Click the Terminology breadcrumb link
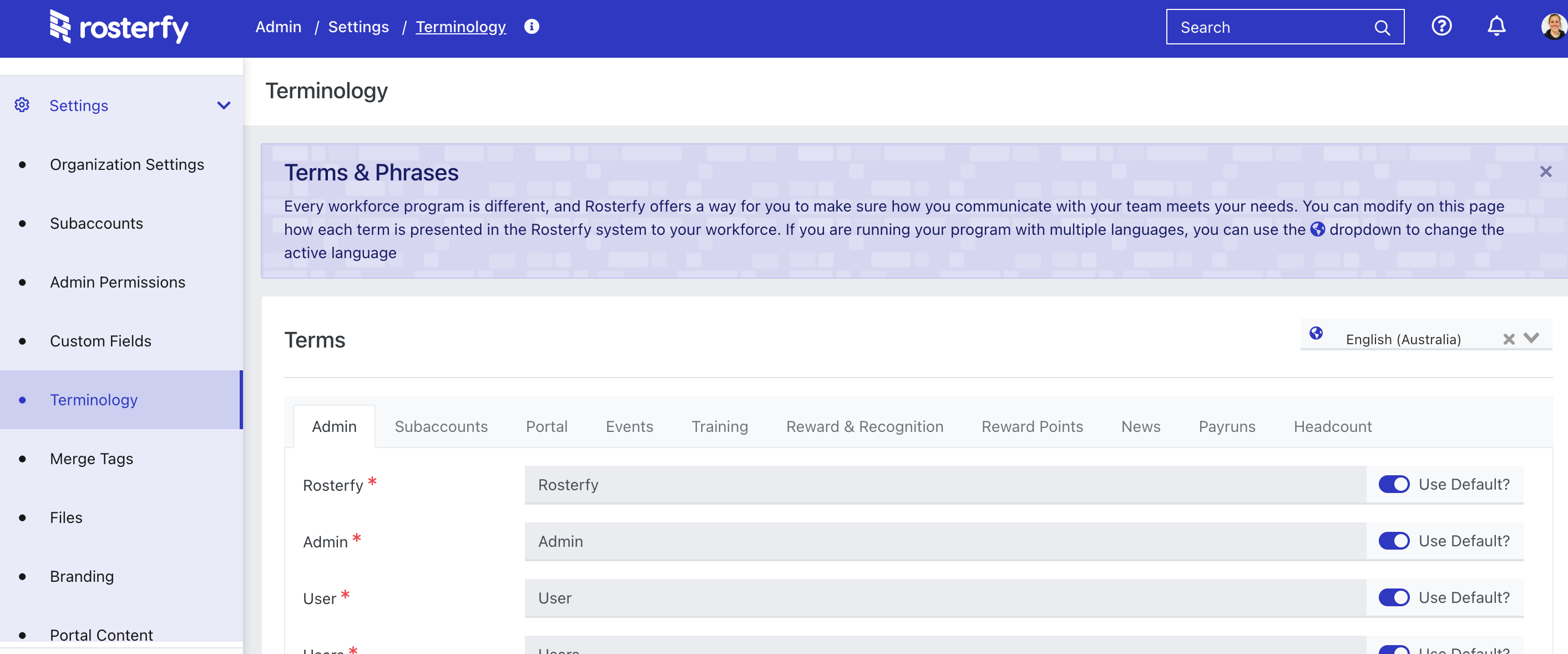1568x654 pixels. tap(461, 27)
